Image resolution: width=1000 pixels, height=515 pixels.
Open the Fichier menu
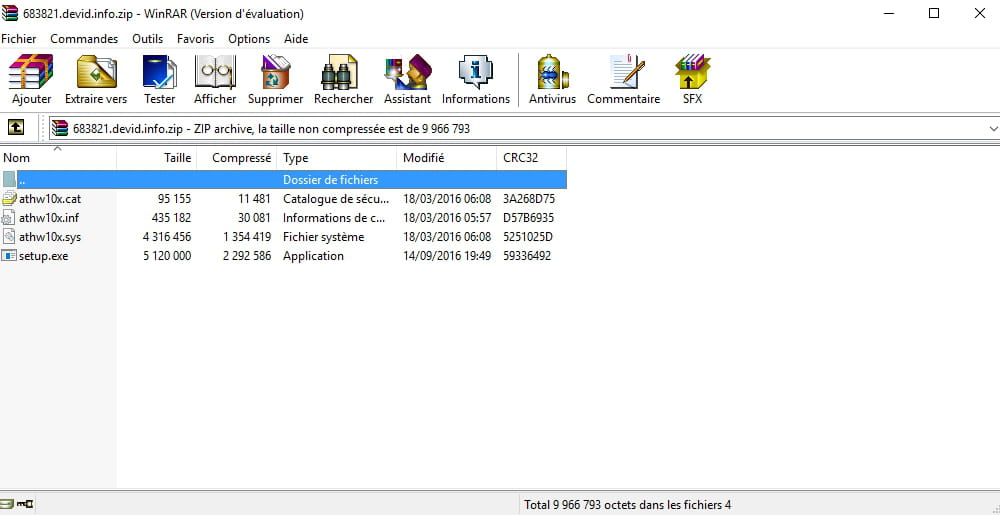(18, 39)
